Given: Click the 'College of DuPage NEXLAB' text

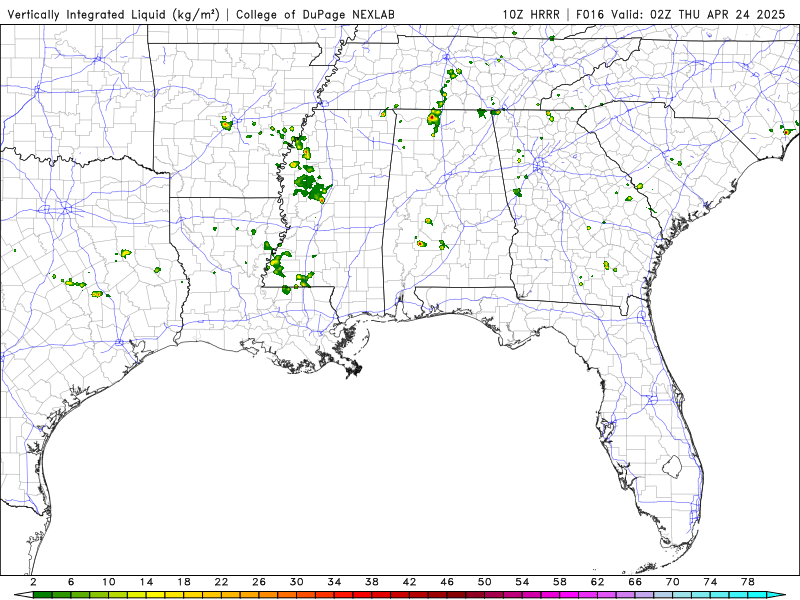Looking at the screenshot, I should click(x=315, y=14).
